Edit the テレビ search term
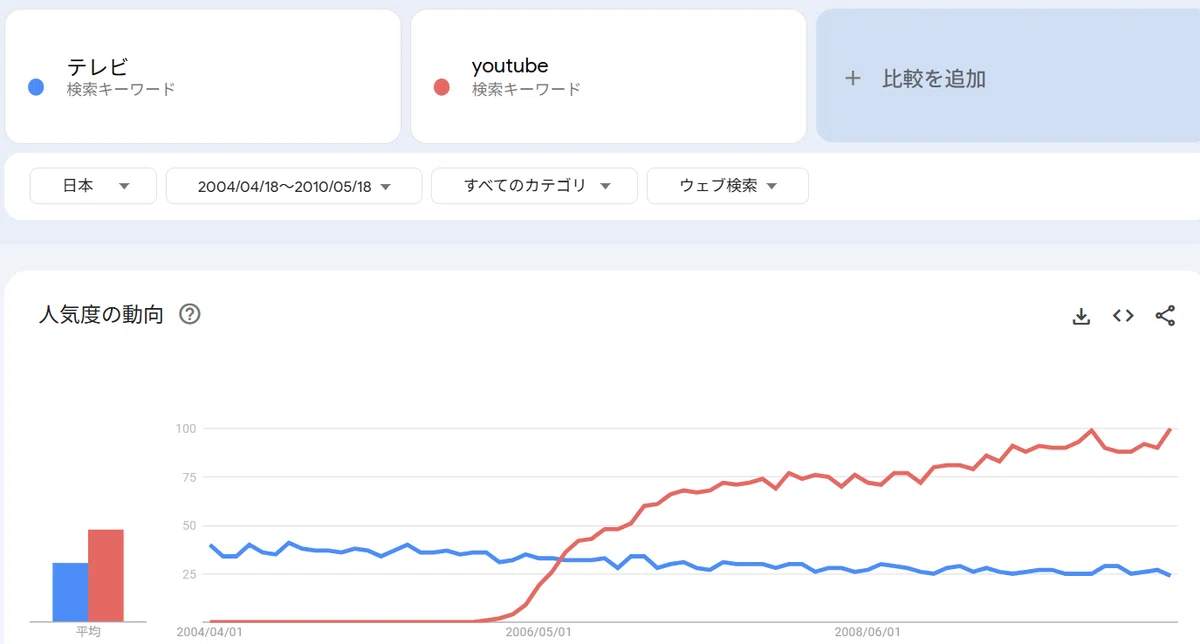Image resolution: width=1200 pixels, height=644 pixels. pos(98,67)
